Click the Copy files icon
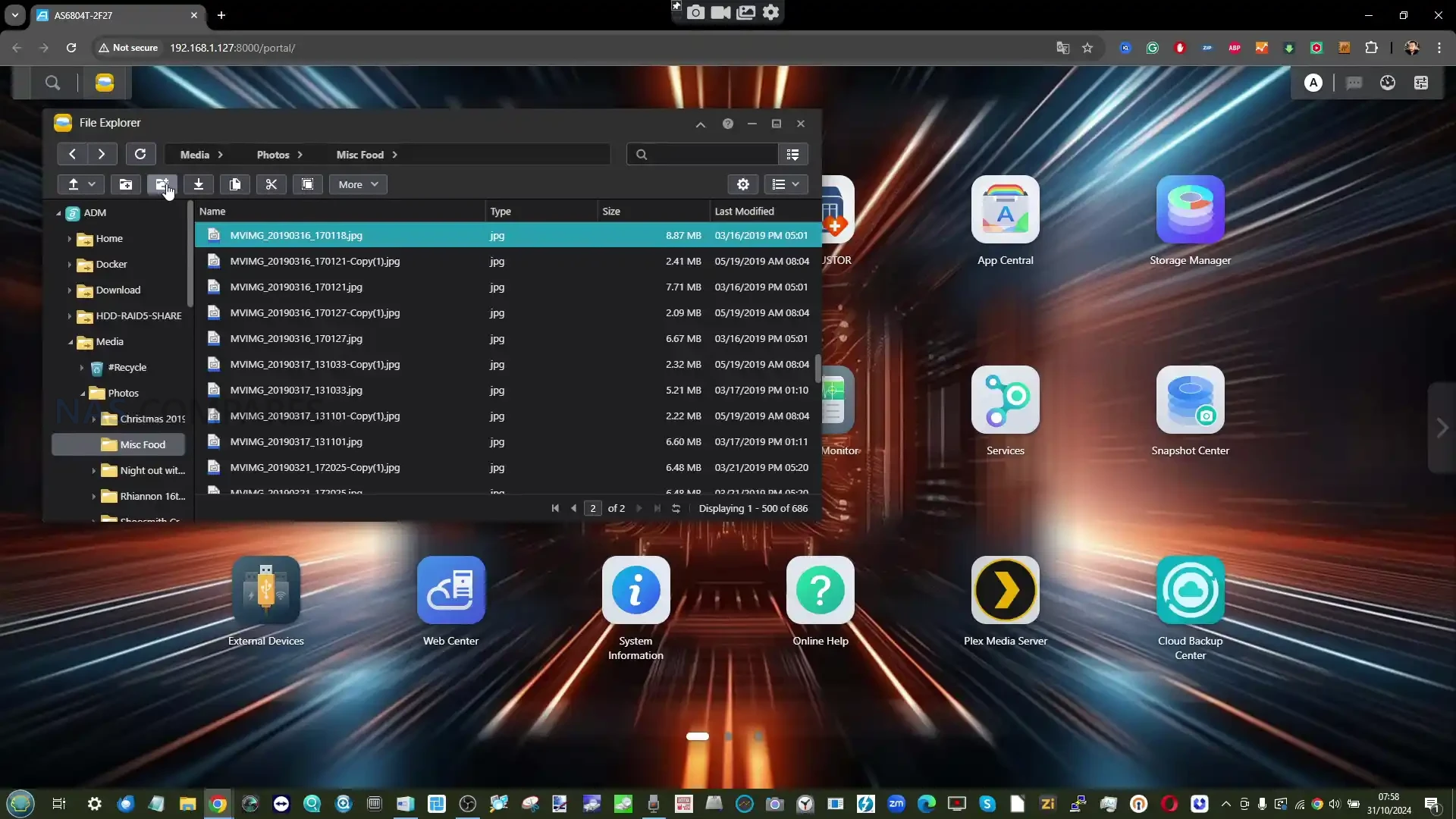Image resolution: width=1456 pixels, height=819 pixels. [x=235, y=184]
